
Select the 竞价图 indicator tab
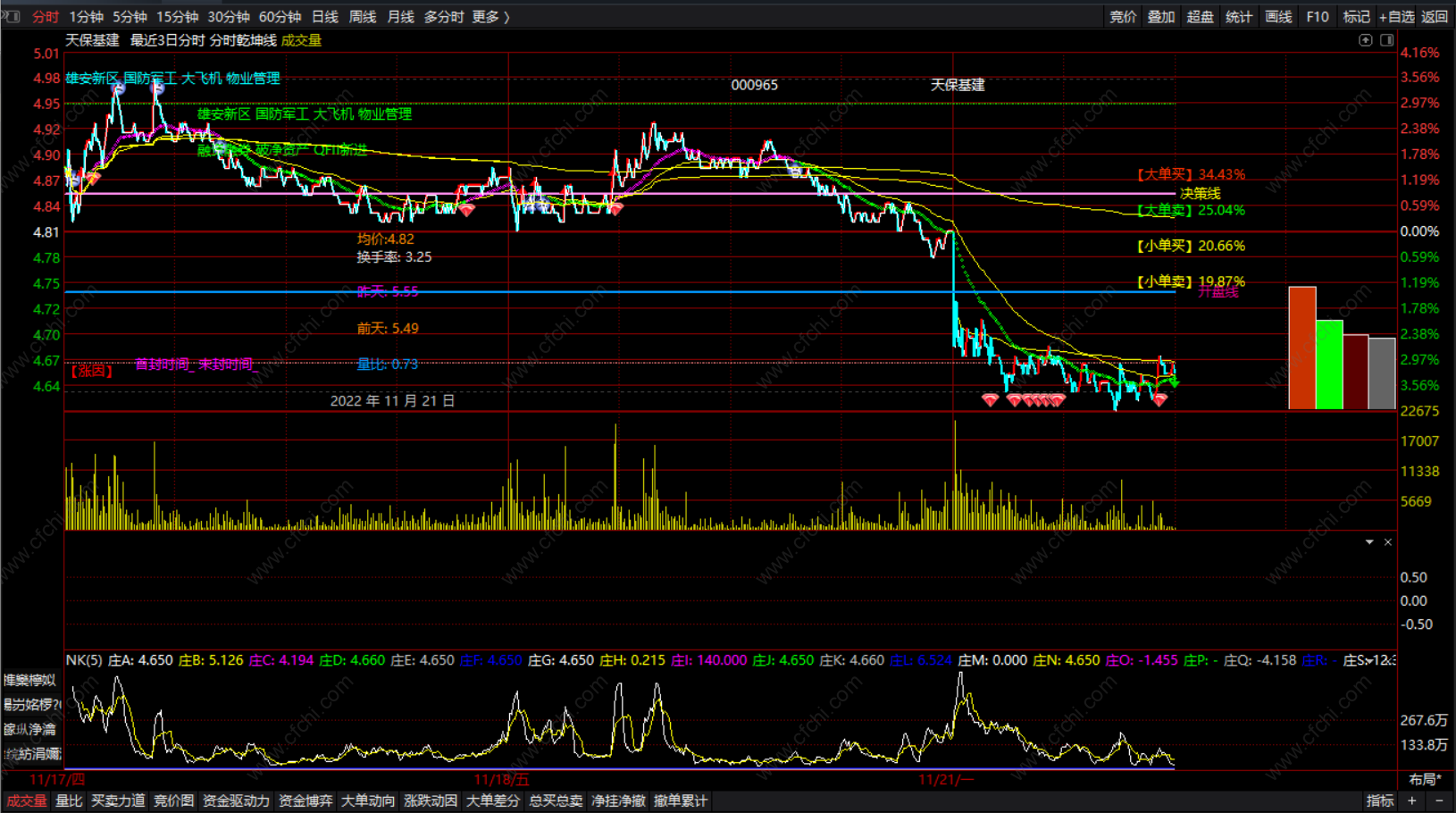(174, 801)
